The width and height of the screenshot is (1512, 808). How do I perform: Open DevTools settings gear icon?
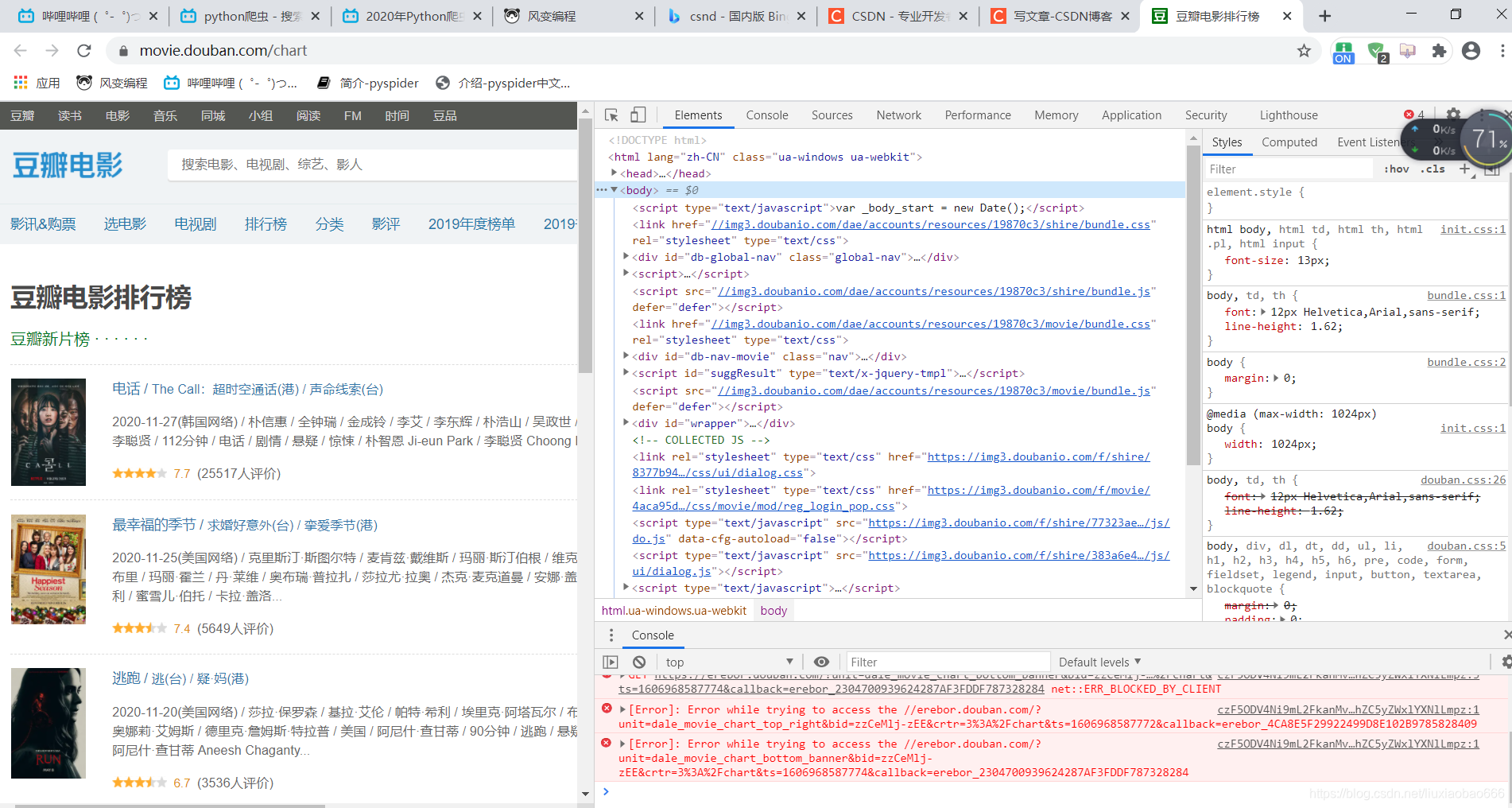[x=1453, y=115]
